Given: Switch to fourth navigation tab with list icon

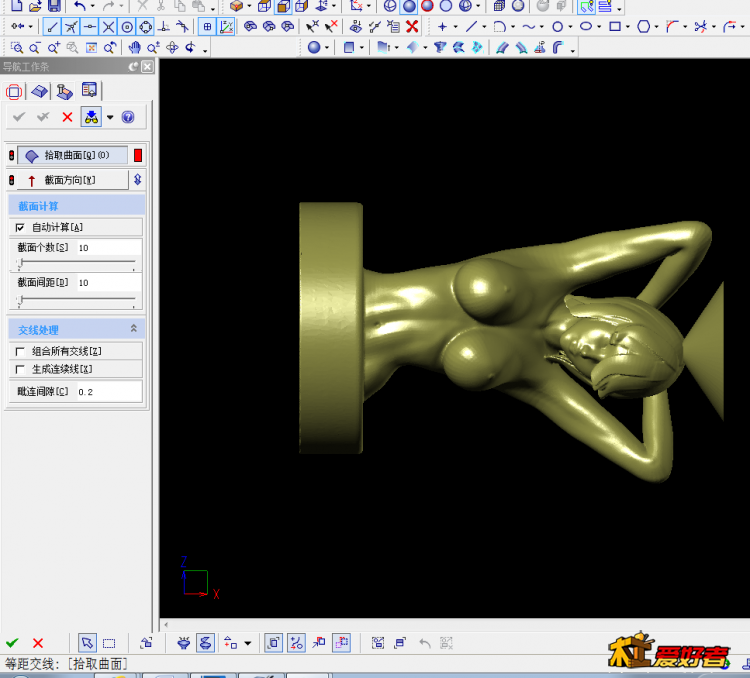Looking at the screenshot, I should 89,90.
